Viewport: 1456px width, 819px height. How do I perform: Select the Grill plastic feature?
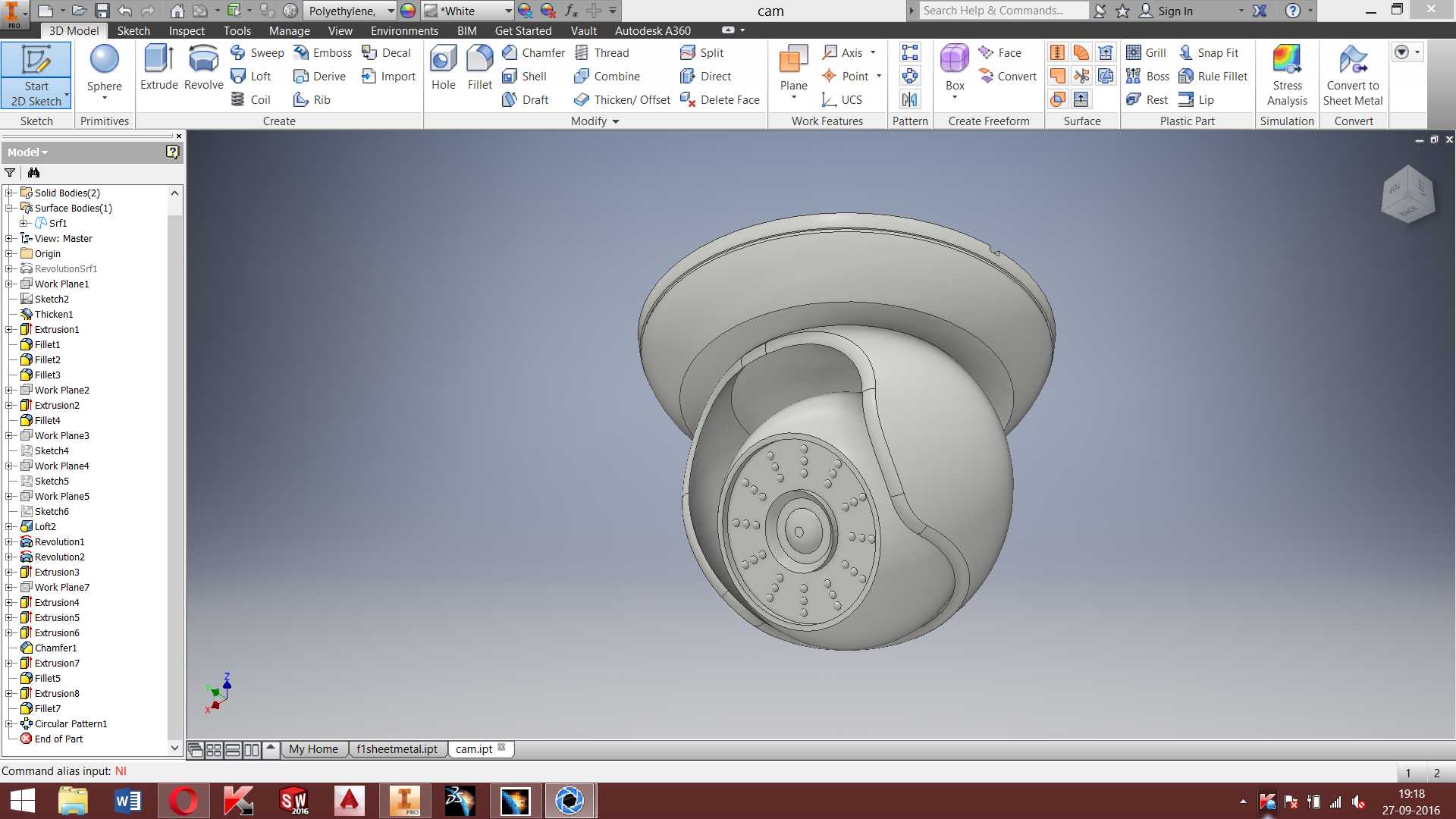click(x=1147, y=52)
